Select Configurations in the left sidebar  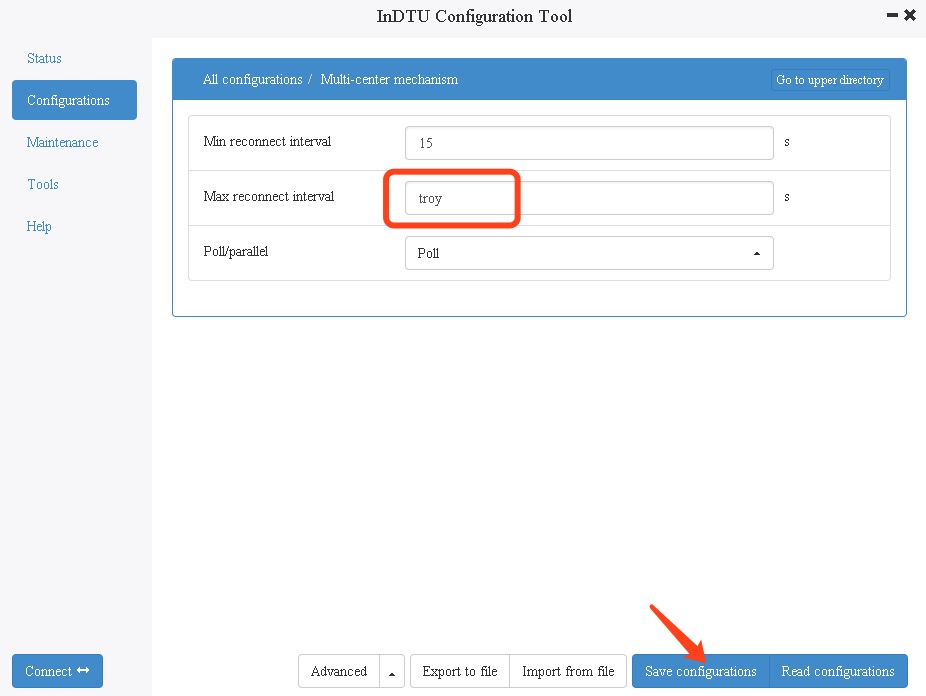(x=69, y=101)
